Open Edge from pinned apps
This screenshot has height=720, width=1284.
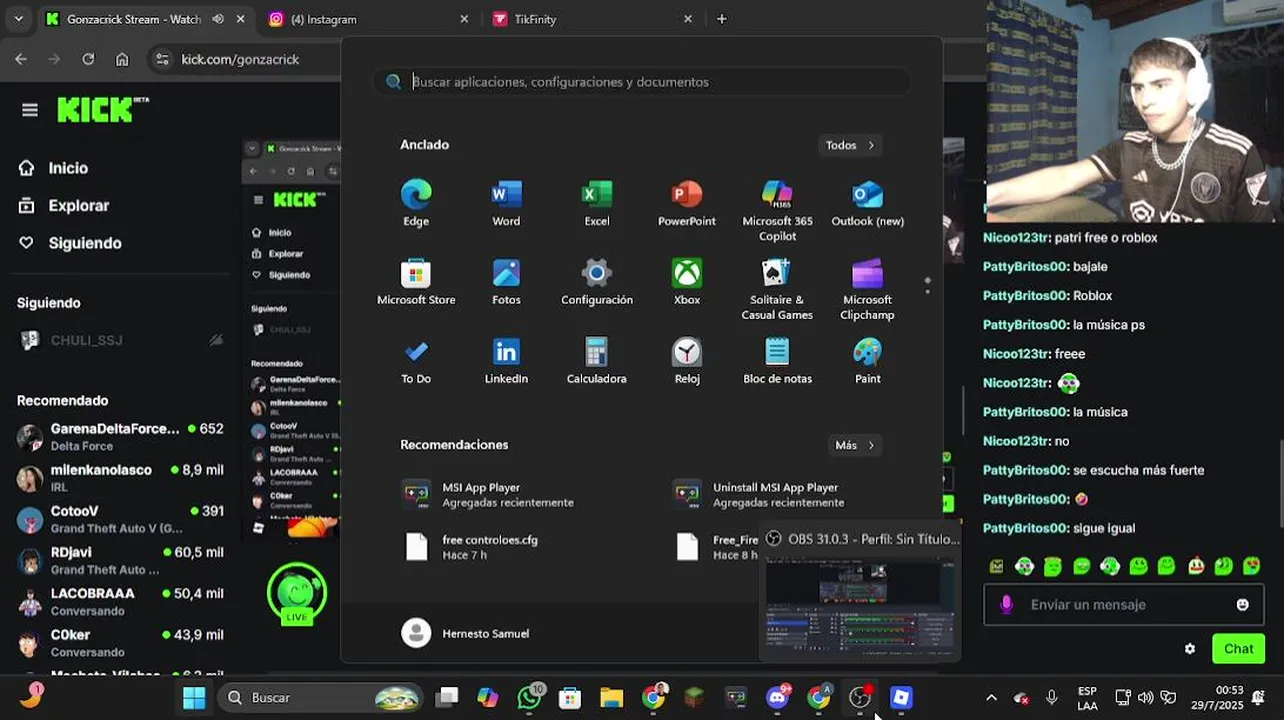416,203
